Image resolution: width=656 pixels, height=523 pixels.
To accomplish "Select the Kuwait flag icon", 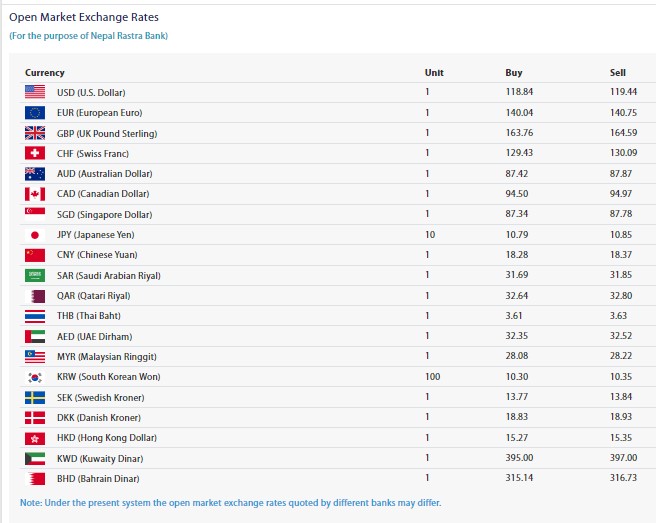I will [x=35, y=458].
